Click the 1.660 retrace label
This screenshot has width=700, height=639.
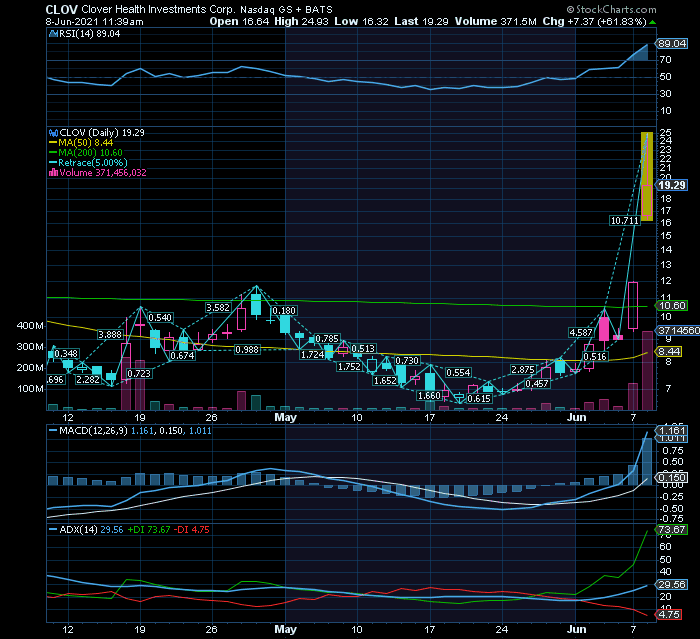coord(429,396)
